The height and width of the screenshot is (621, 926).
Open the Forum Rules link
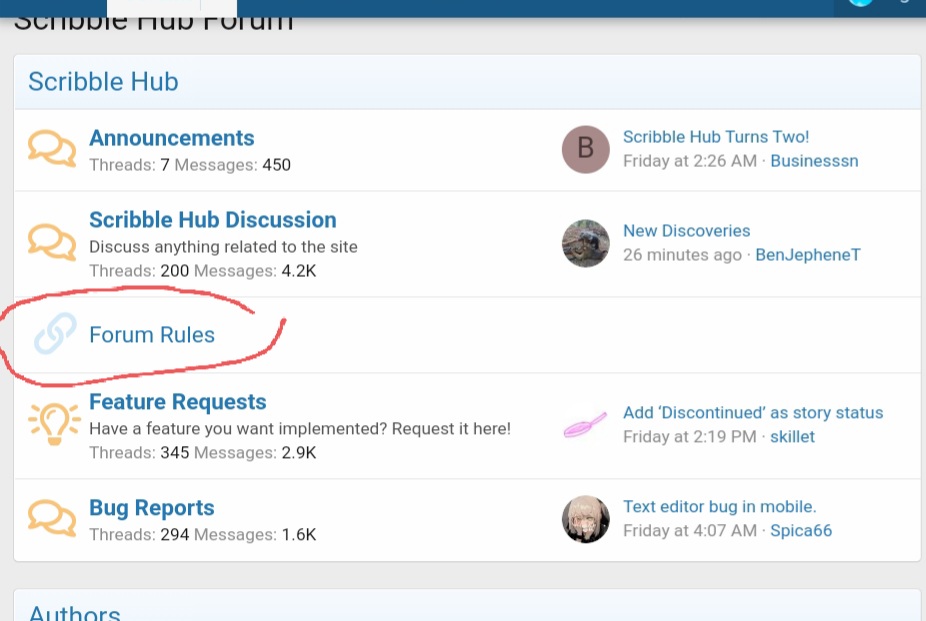(x=152, y=335)
